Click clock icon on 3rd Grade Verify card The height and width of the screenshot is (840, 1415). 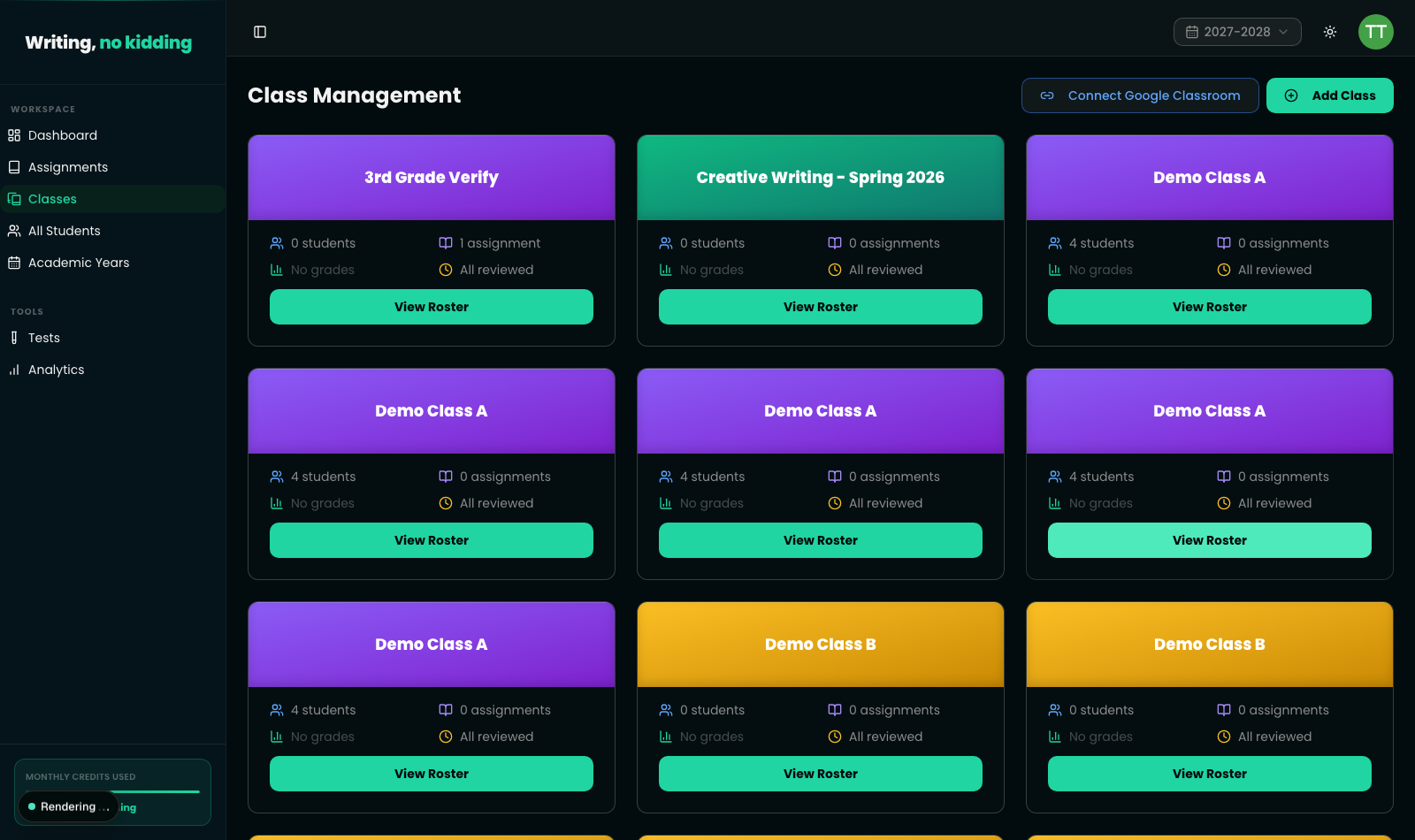pyautogui.click(x=446, y=270)
